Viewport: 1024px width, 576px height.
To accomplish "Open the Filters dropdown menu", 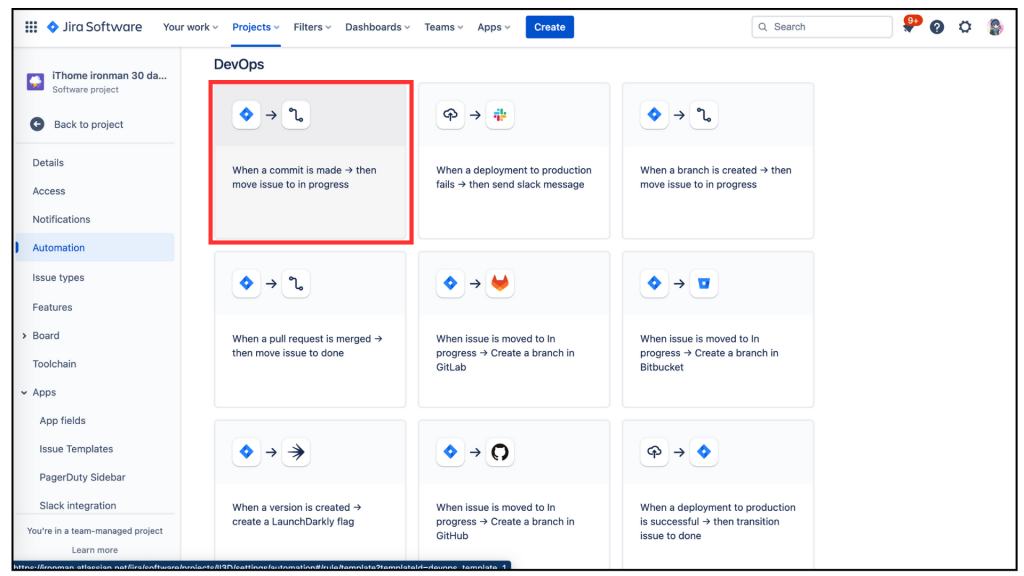I will click(x=312, y=27).
